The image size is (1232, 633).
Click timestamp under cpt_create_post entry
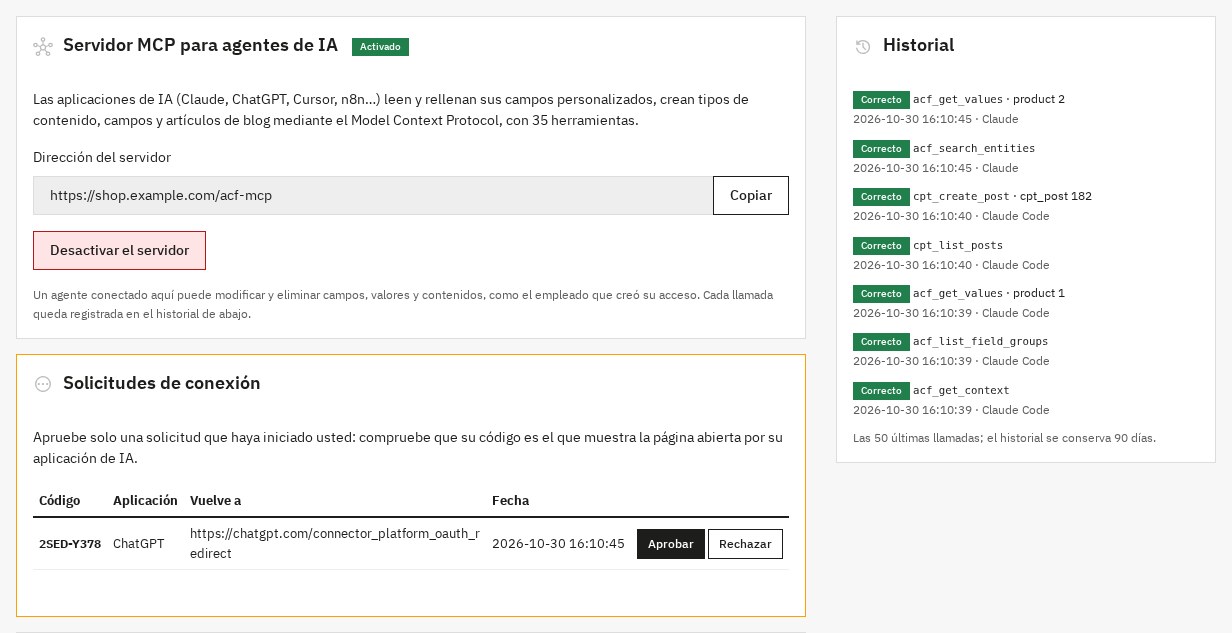(x=951, y=216)
